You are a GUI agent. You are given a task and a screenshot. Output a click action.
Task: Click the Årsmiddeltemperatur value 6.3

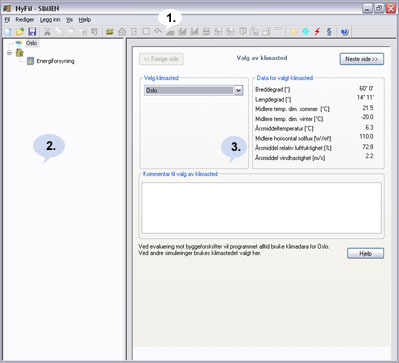click(369, 128)
